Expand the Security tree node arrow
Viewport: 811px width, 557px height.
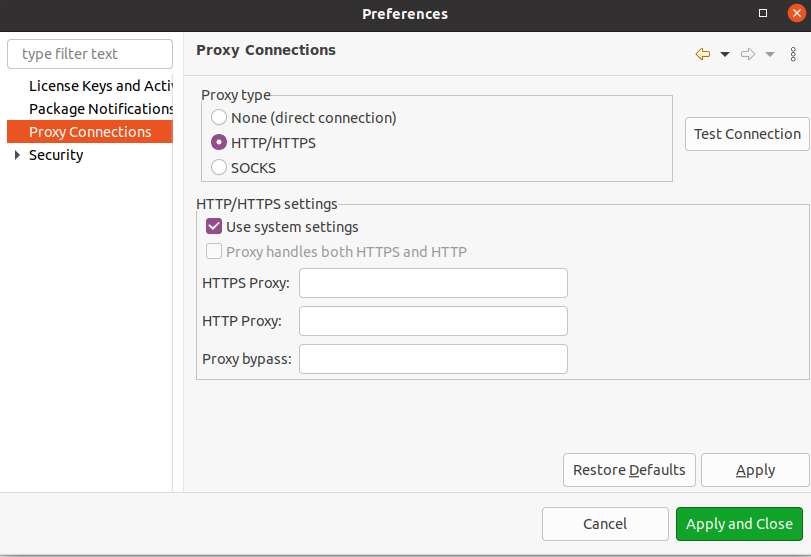pos(17,155)
